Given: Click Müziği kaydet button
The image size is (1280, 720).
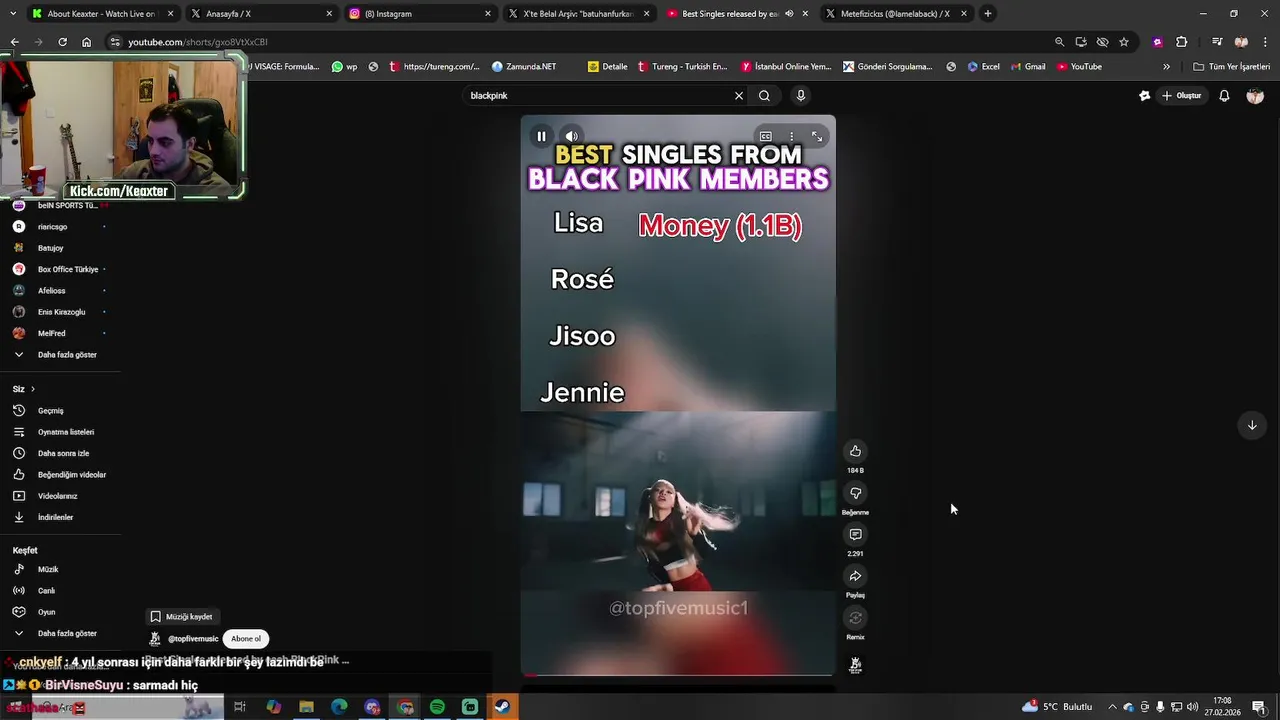Looking at the screenshot, I should pos(181,617).
